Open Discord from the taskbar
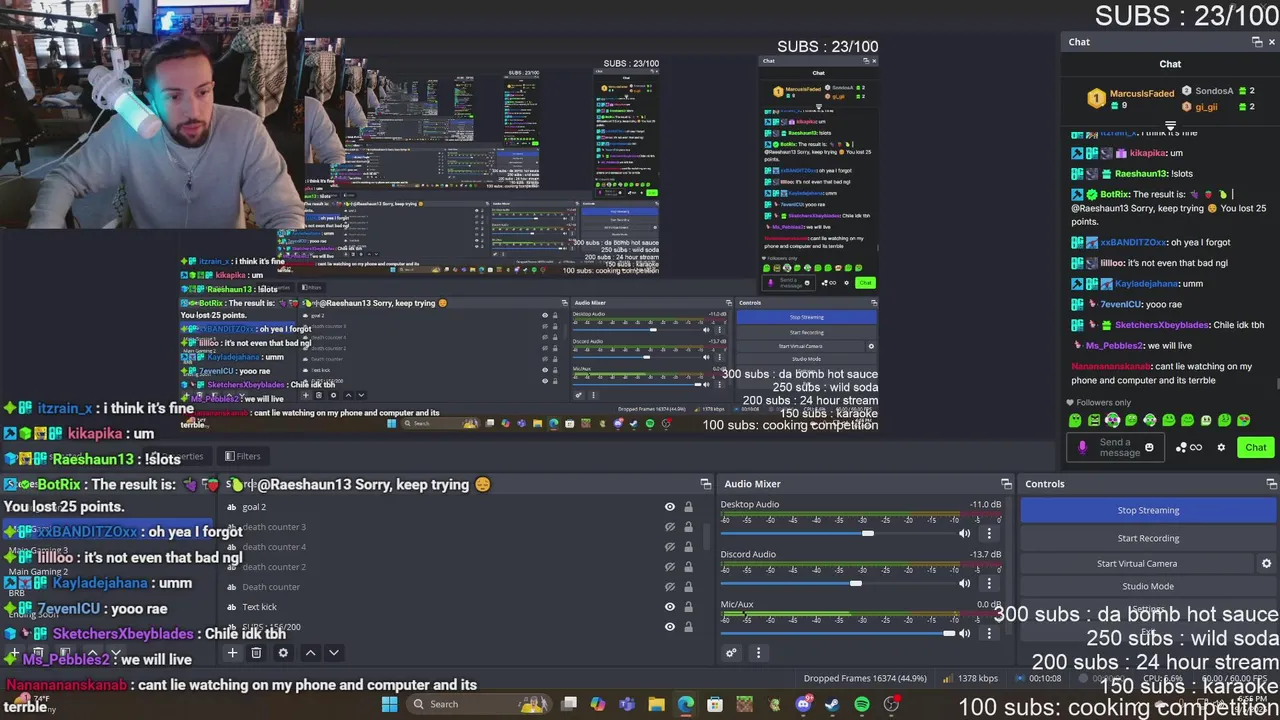1280x720 pixels. [x=803, y=704]
